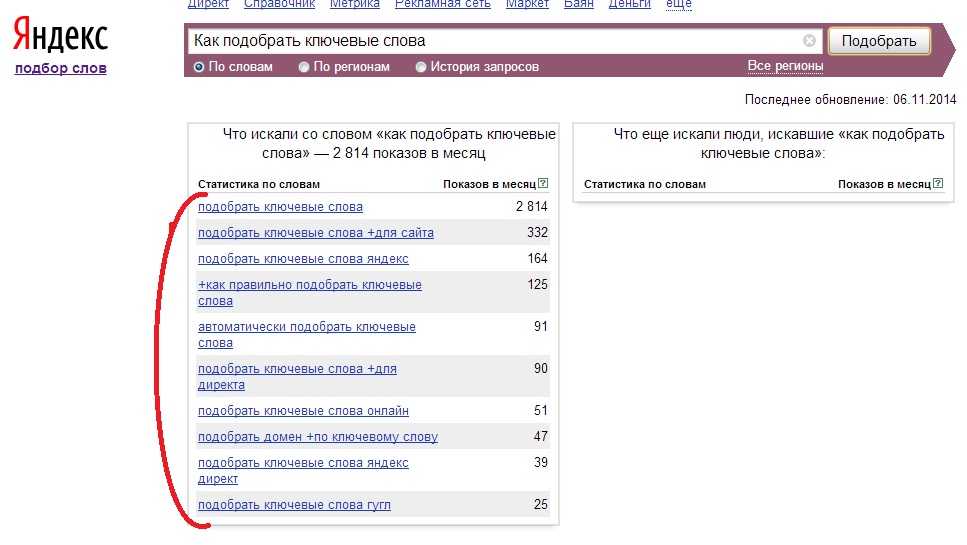Open 'подобрать ключевые слова онлайн' link
This screenshot has height=545, width=967.
click(x=303, y=411)
